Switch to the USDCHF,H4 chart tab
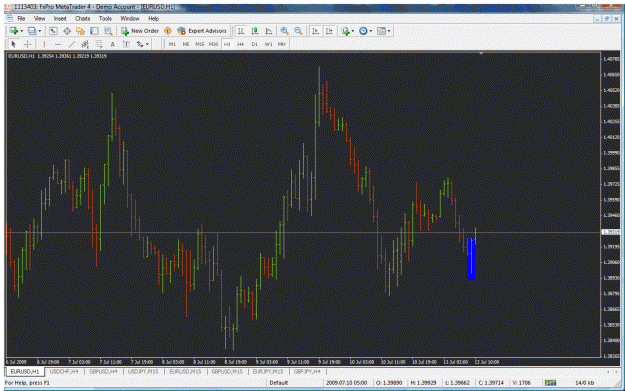 [64, 371]
